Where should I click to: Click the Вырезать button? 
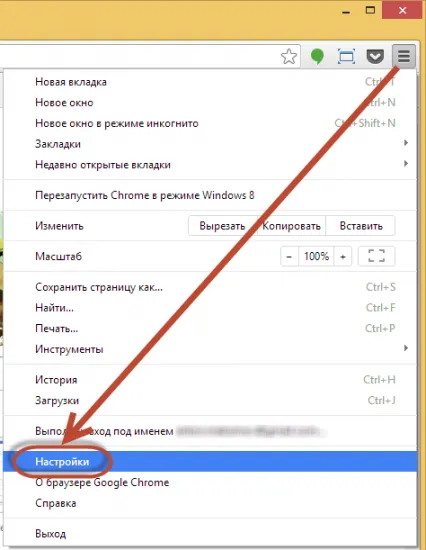coord(222,226)
